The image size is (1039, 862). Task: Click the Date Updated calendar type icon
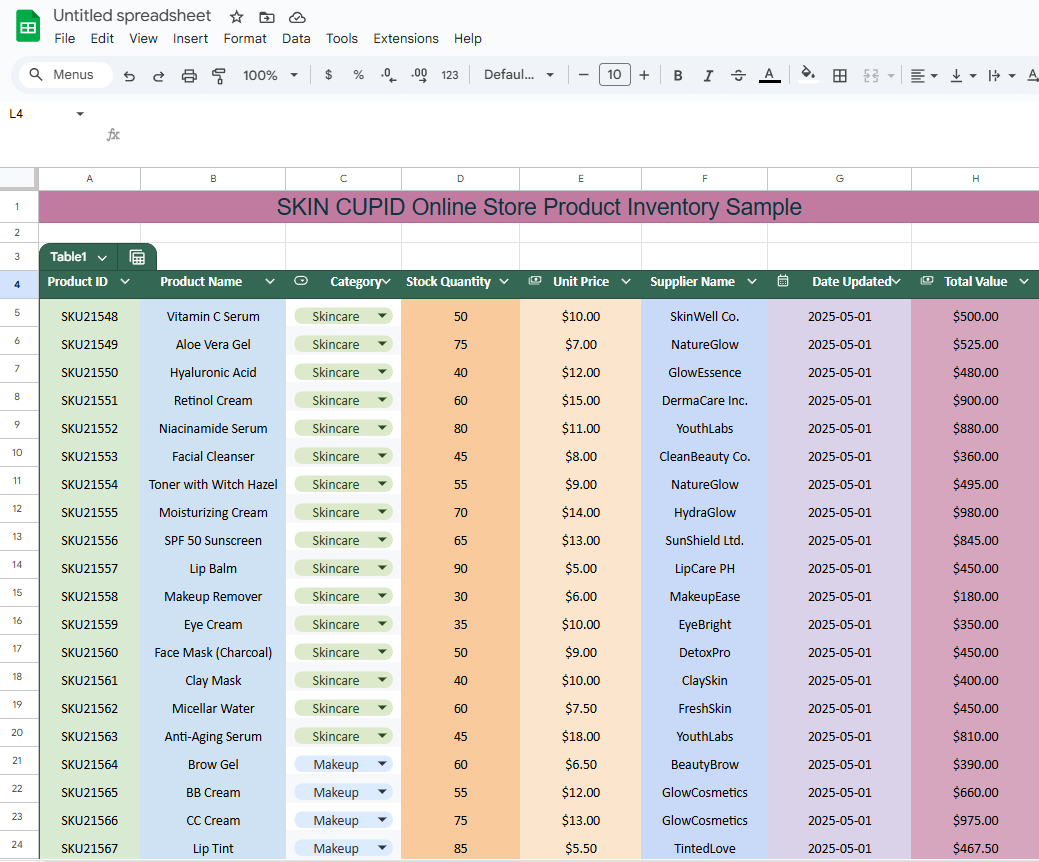point(783,281)
